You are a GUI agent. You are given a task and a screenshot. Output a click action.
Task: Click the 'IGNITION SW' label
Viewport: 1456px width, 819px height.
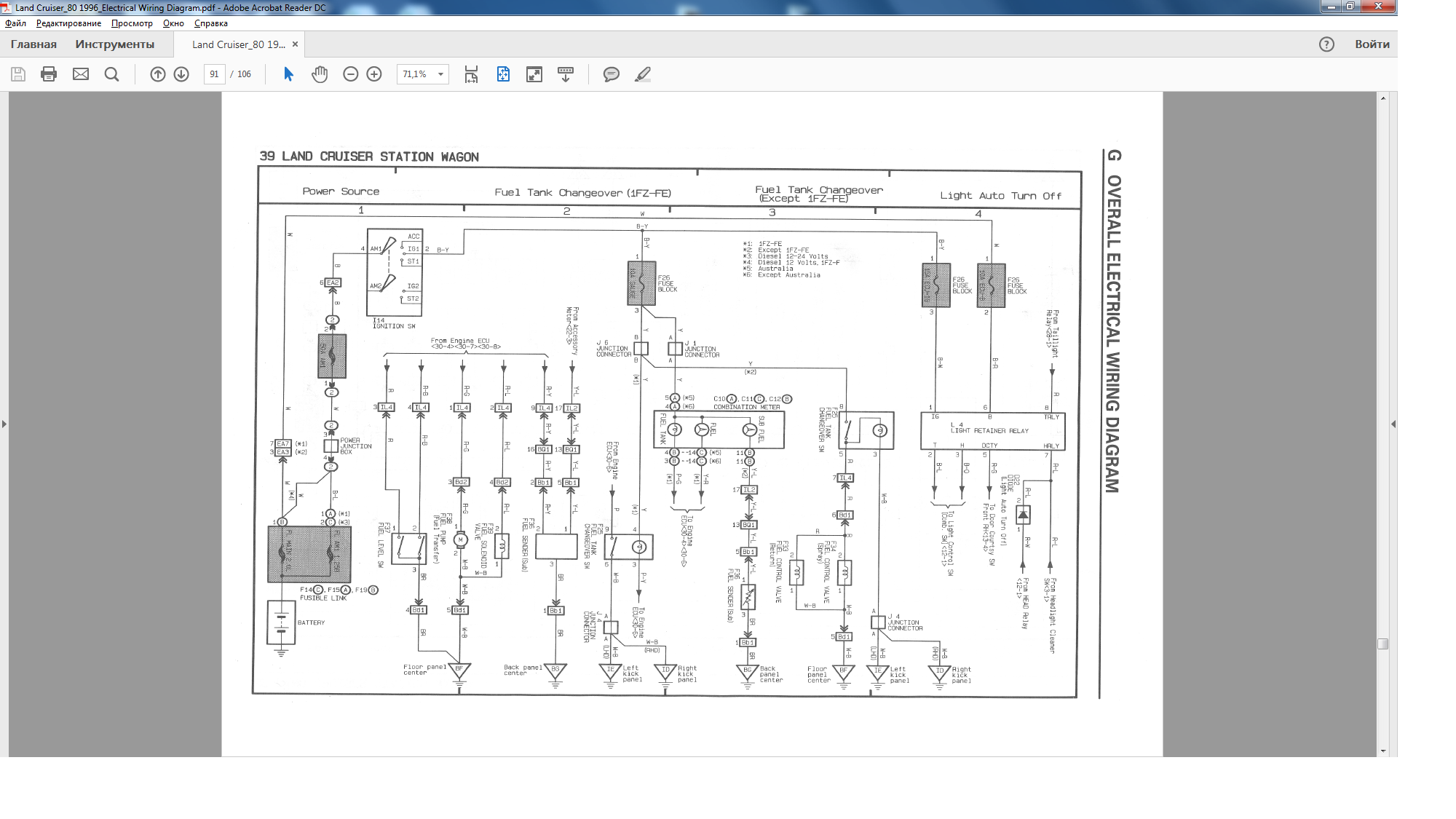click(394, 326)
